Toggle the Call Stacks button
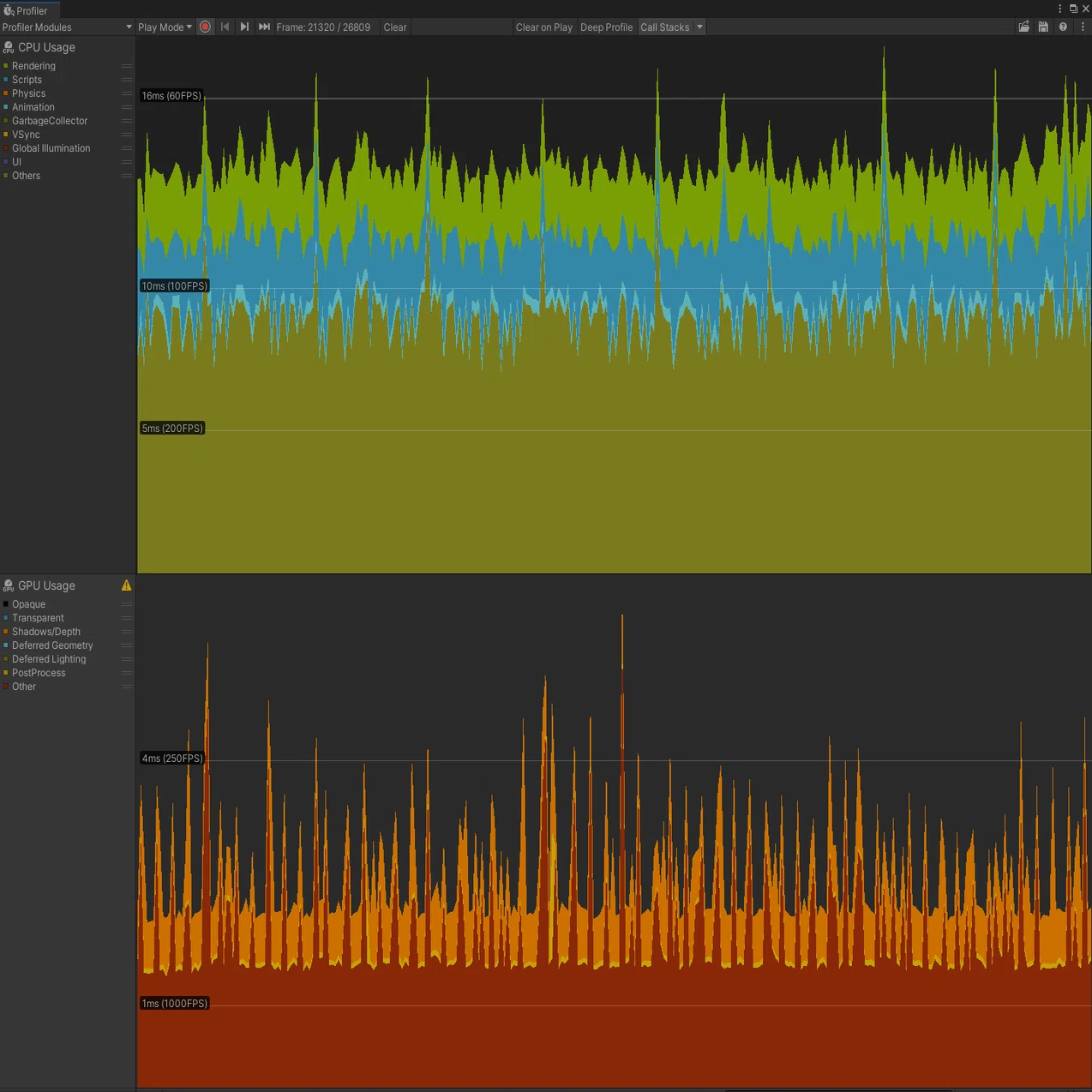 [664, 27]
